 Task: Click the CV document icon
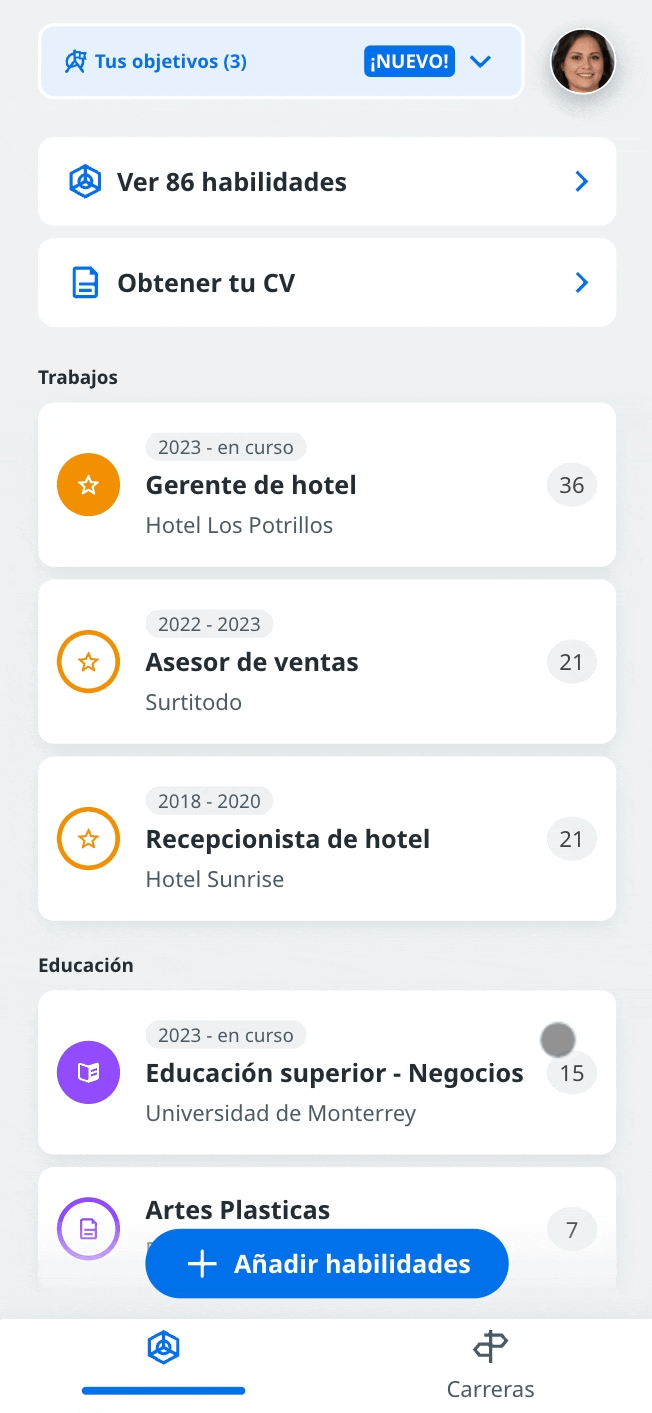point(86,283)
